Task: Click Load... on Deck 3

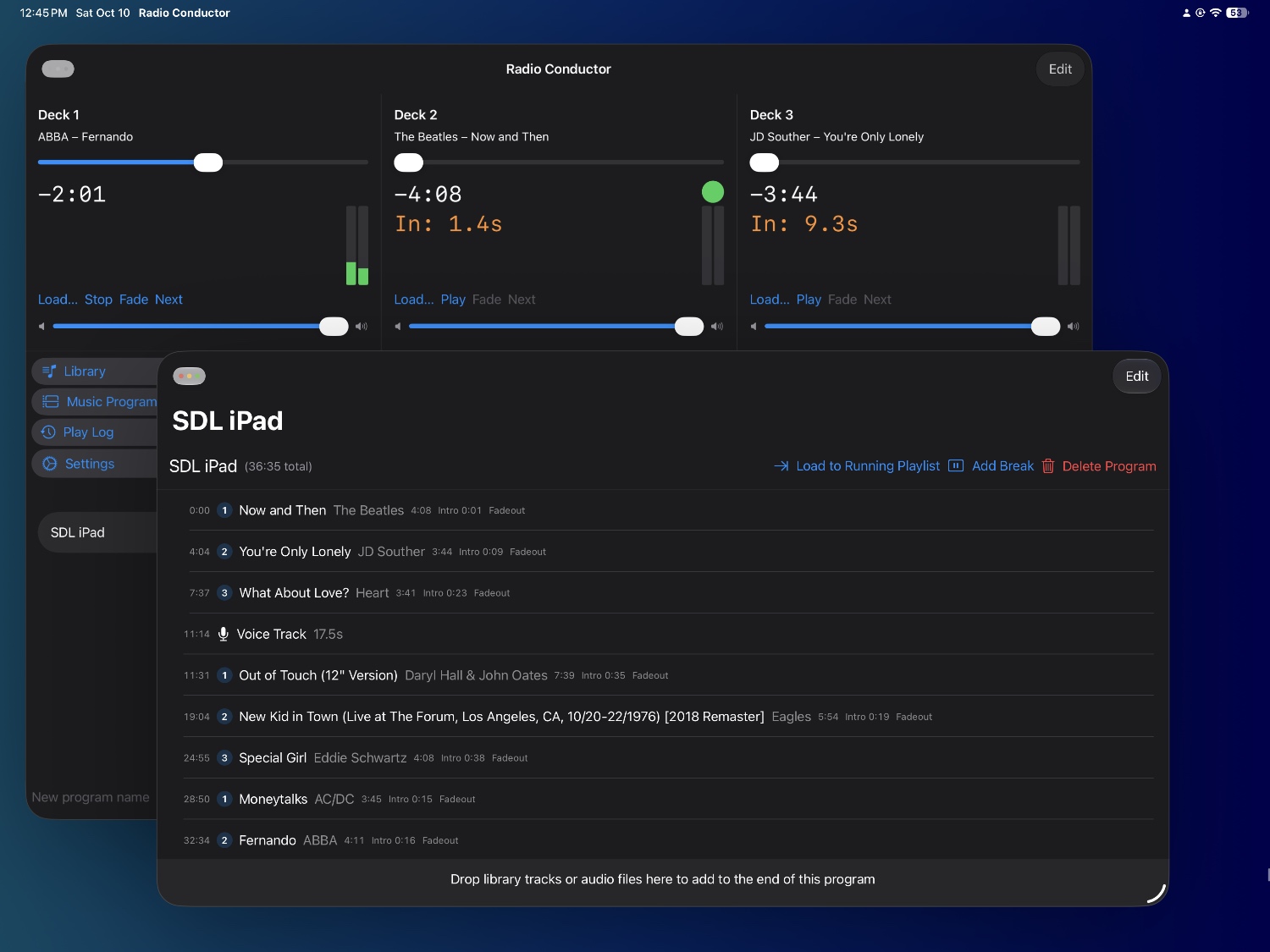Action: coord(770,300)
